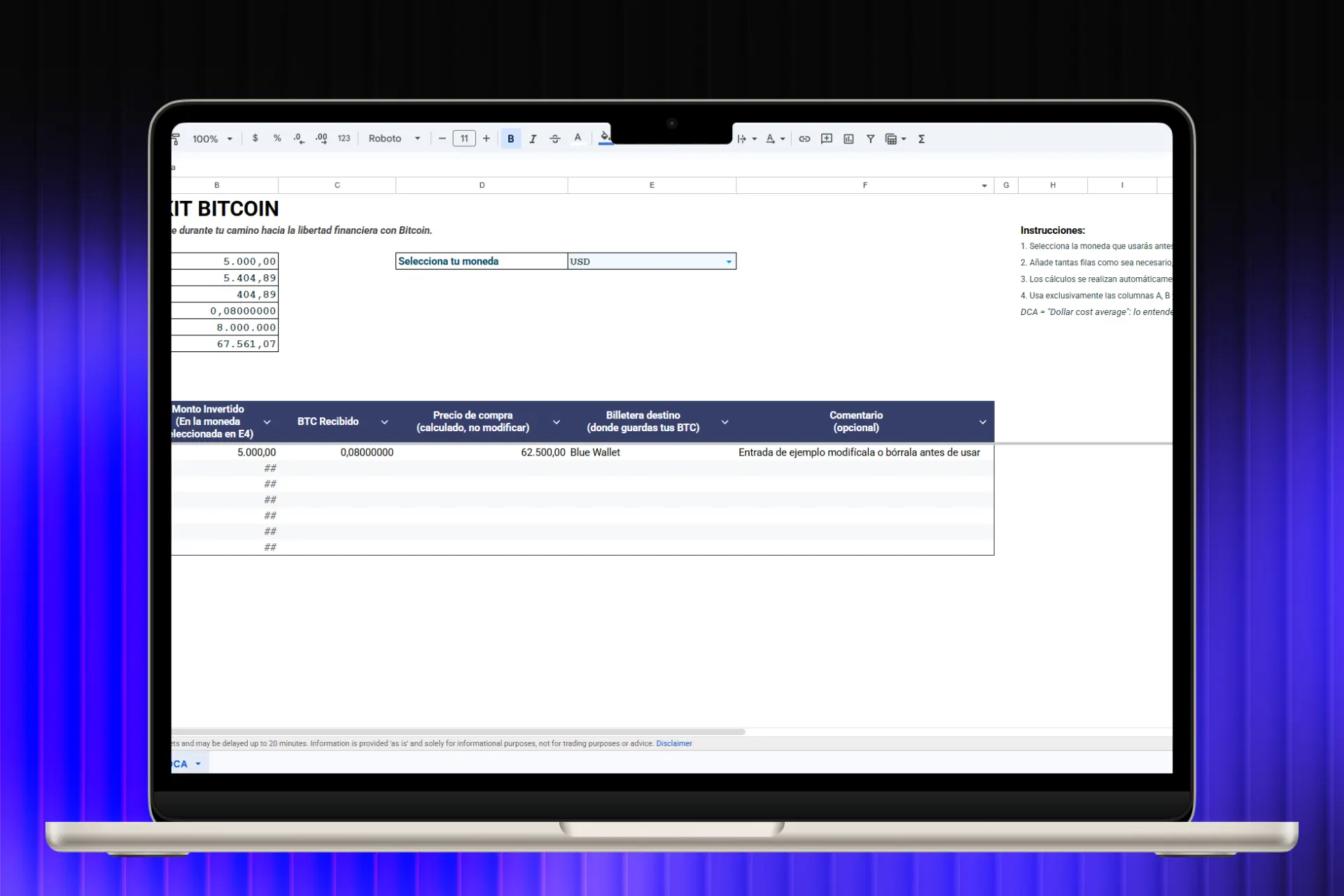The height and width of the screenshot is (896, 1344).
Task: Open the Functions sigma menu
Action: point(921,139)
